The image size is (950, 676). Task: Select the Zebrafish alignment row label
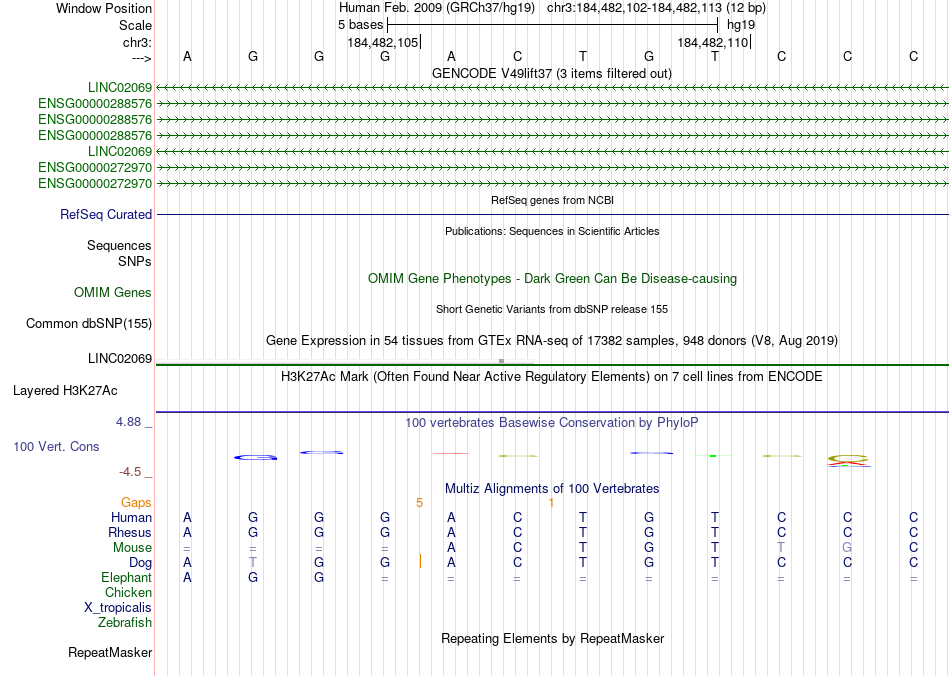(125, 622)
